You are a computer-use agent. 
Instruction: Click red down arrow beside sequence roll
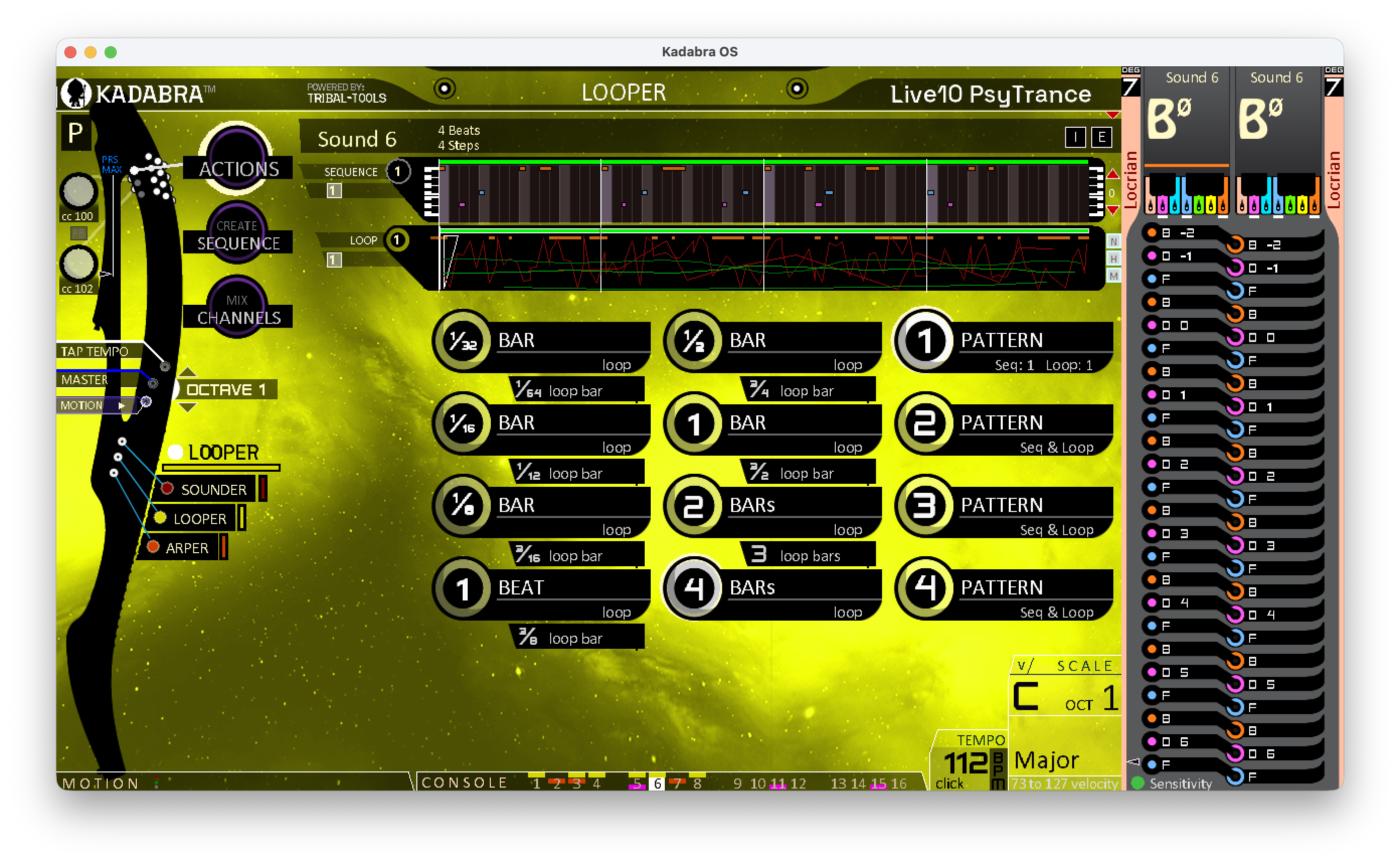[x=1112, y=211]
